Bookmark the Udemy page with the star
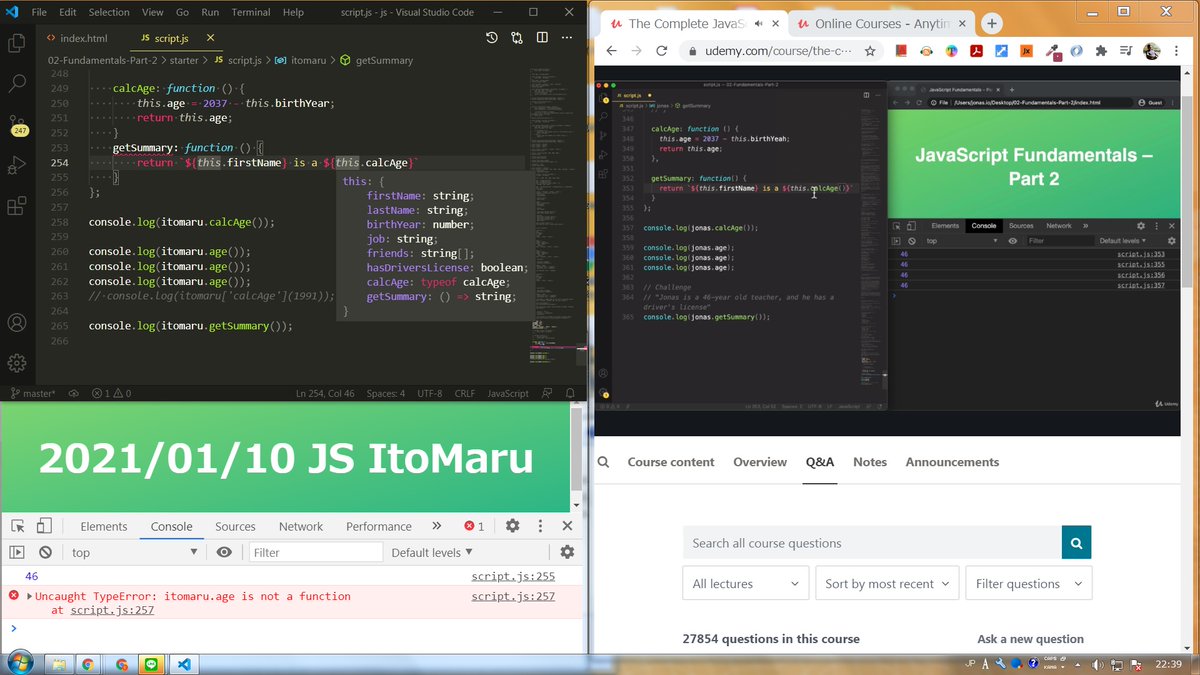1200x675 pixels. [869, 51]
